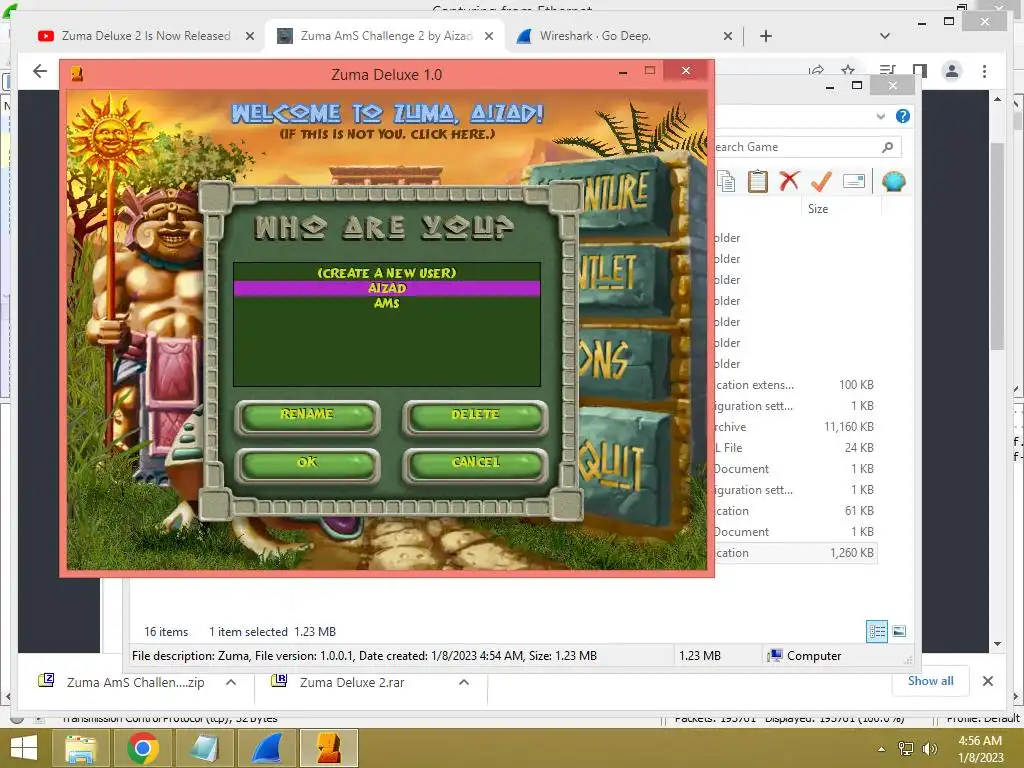
Task: Click the network tray icon
Action: click(906, 749)
